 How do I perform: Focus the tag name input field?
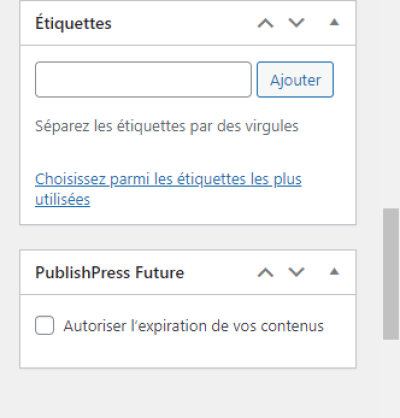pos(143,80)
